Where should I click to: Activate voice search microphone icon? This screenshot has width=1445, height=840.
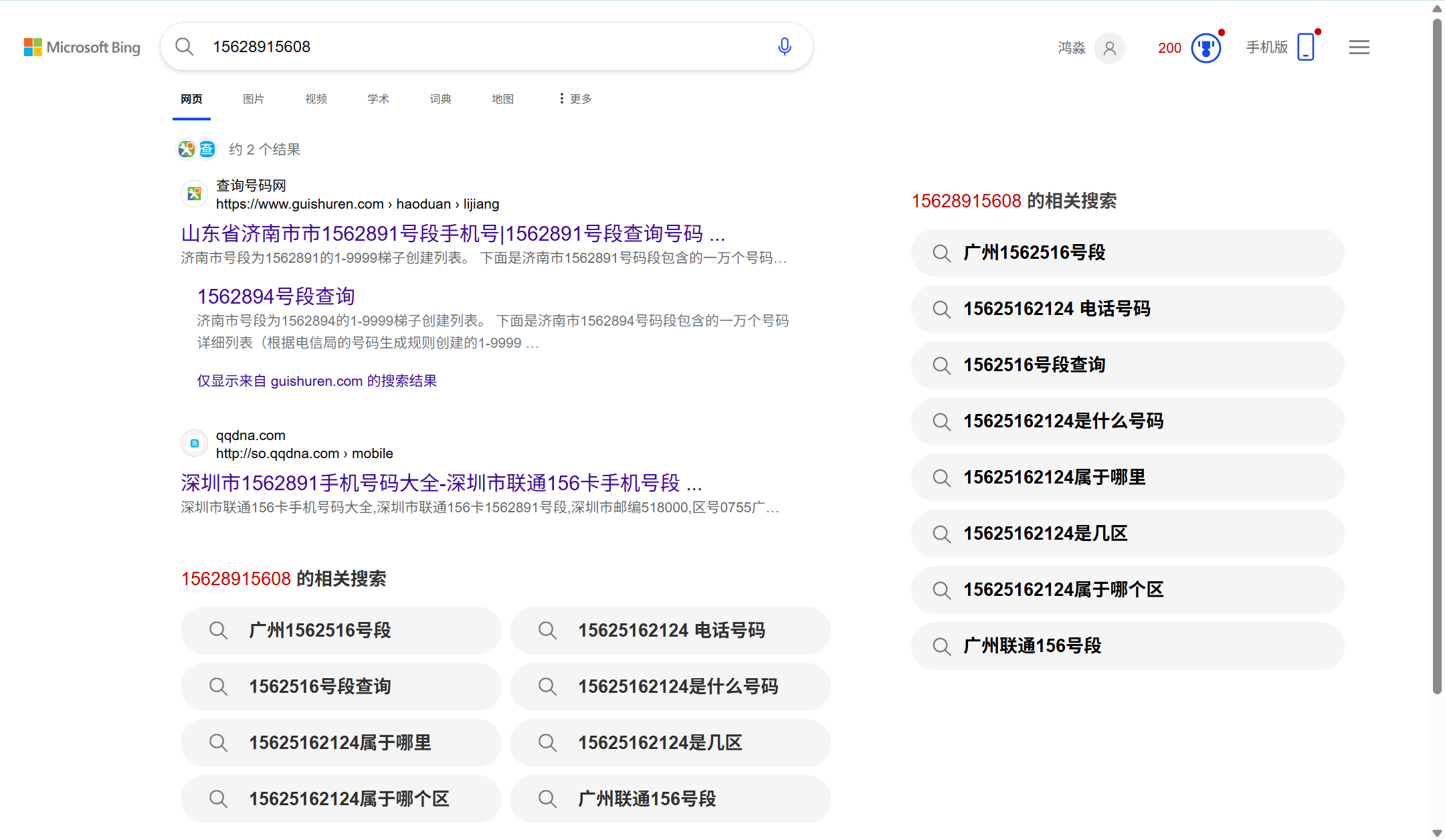click(x=785, y=47)
